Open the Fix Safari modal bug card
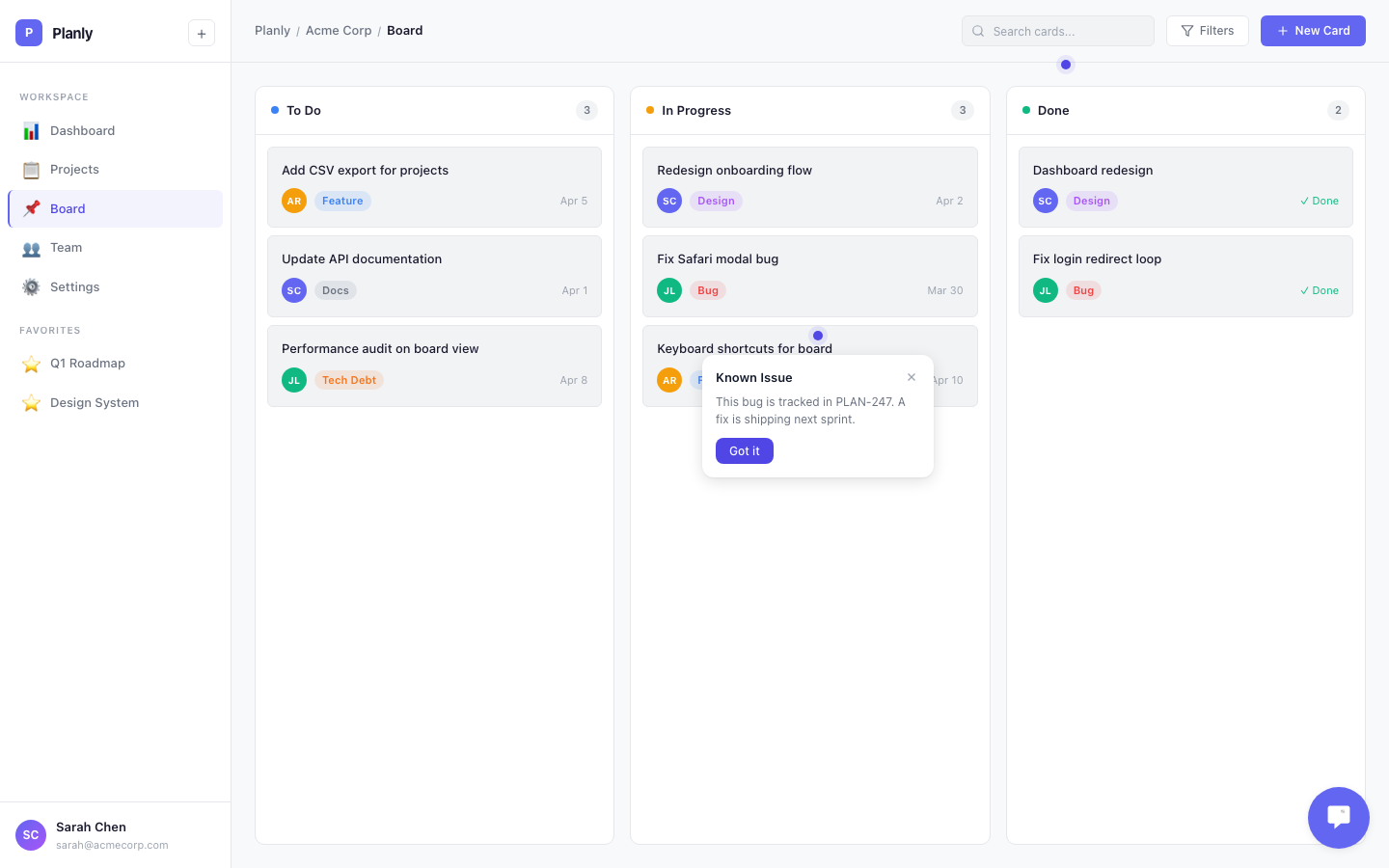The image size is (1389, 868). coord(809,259)
